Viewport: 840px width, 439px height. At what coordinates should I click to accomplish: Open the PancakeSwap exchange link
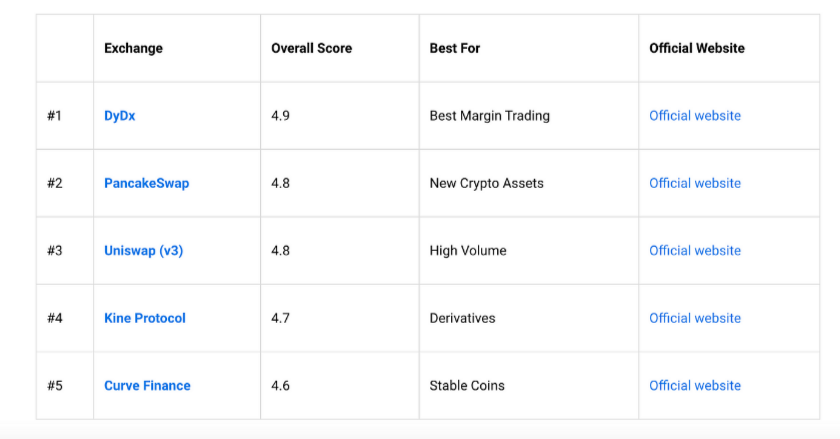point(146,183)
